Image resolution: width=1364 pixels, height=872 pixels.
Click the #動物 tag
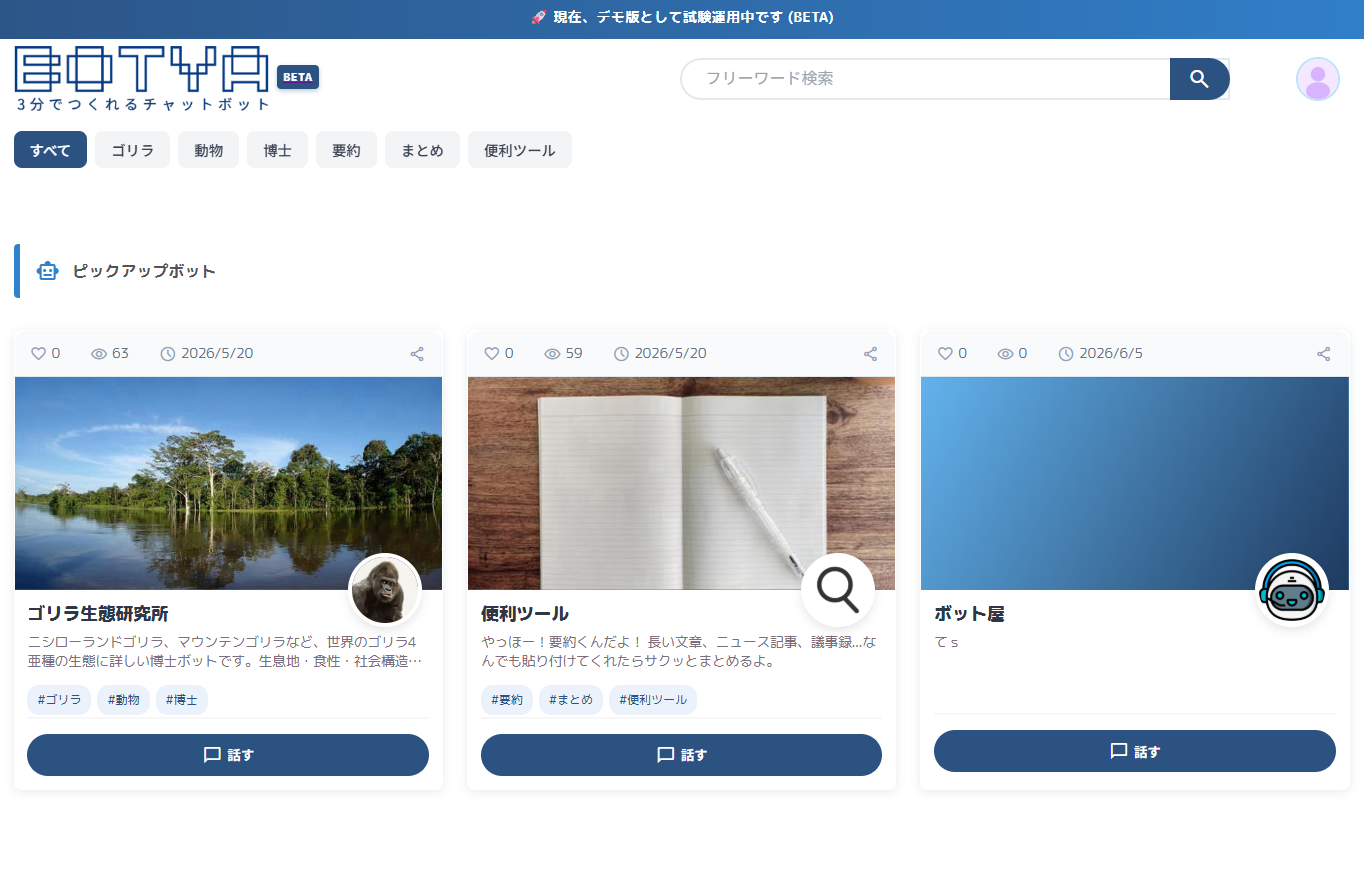click(x=124, y=700)
